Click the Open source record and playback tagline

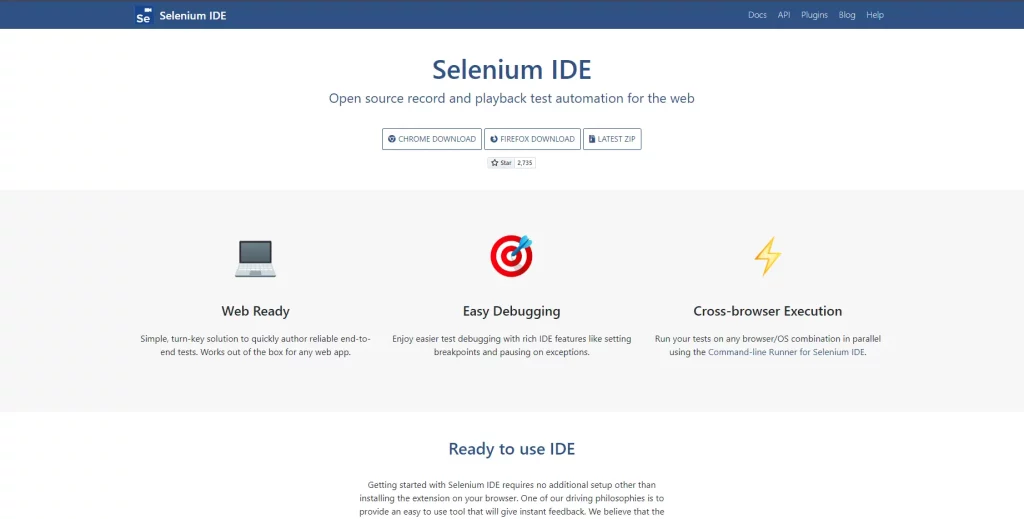pyautogui.click(x=511, y=99)
